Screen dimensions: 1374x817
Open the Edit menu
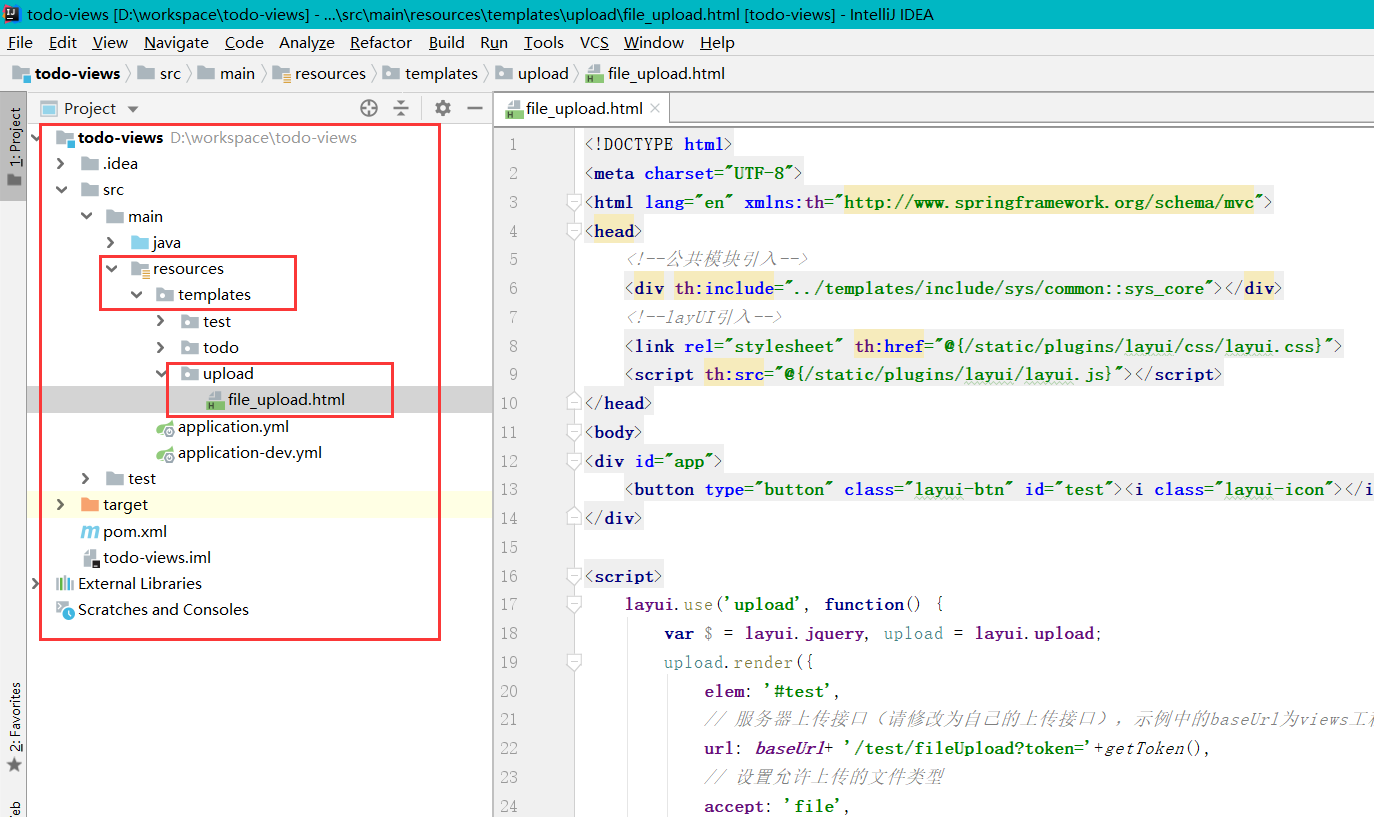coord(63,42)
